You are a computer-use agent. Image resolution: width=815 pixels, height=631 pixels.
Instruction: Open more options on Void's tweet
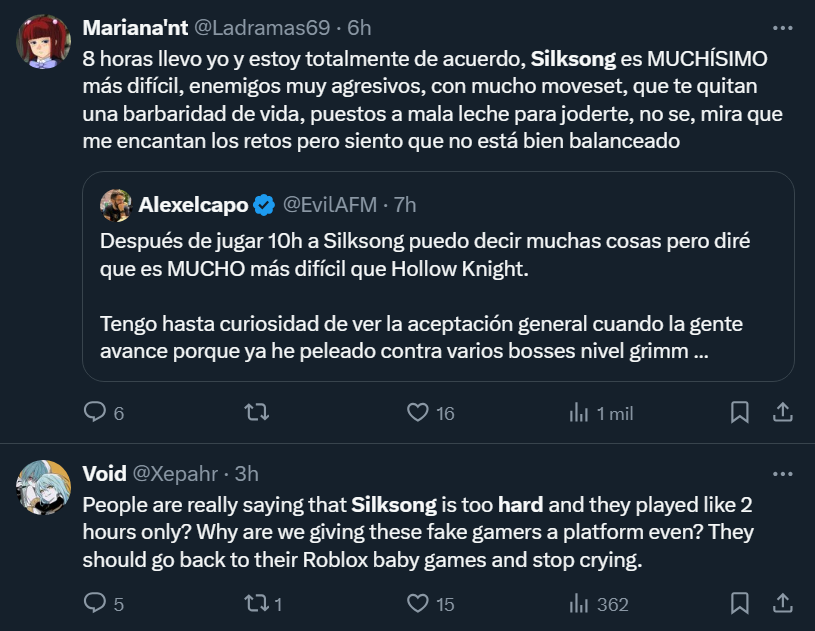point(782,472)
